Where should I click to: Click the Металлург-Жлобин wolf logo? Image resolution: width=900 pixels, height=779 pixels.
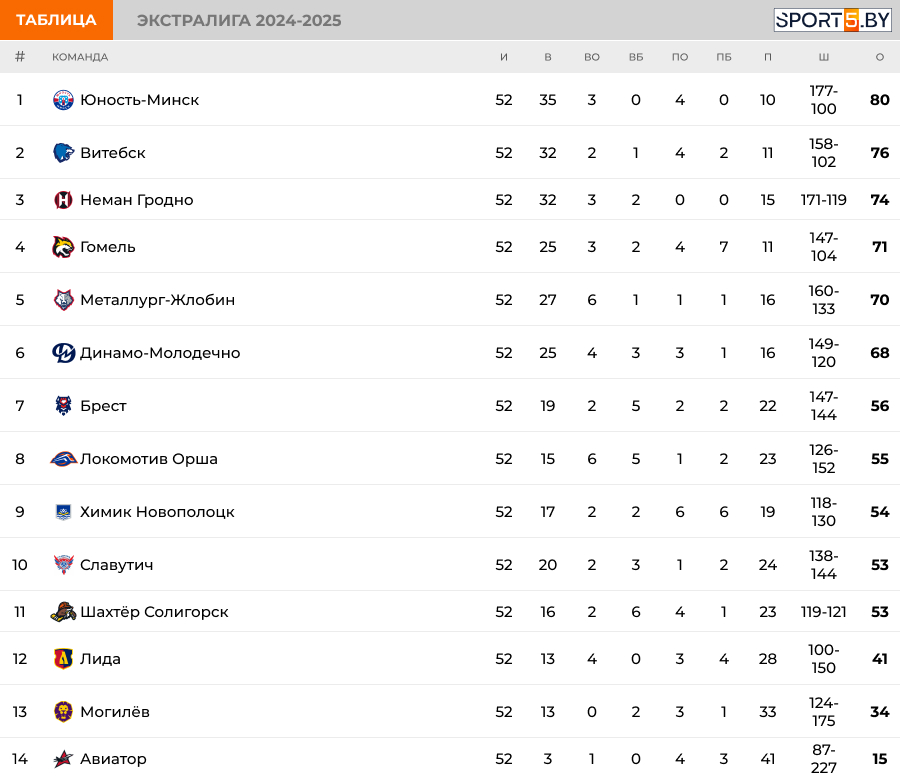[x=63, y=300]
